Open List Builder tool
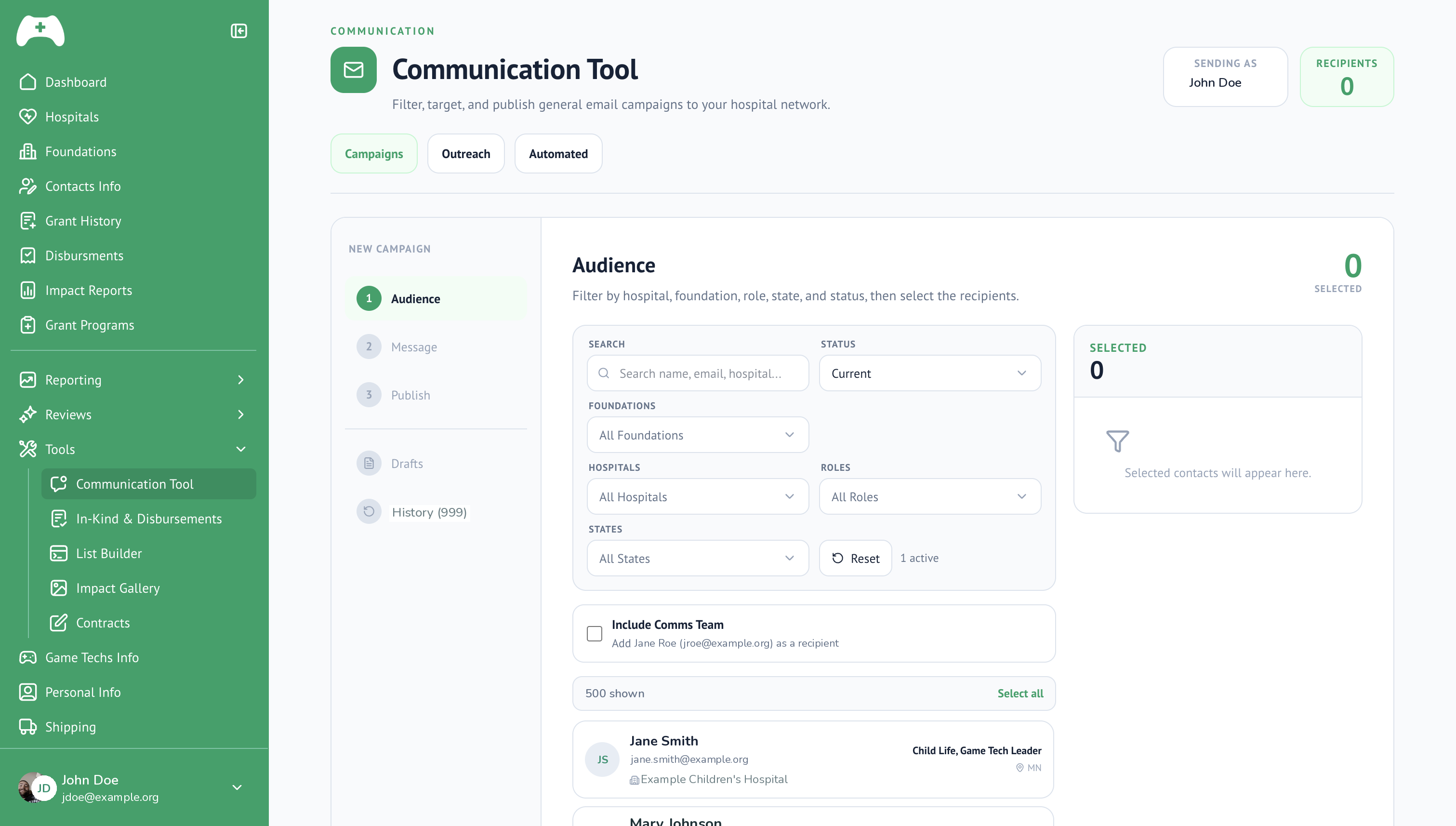Screen dimensions: 1456x826 148,553
